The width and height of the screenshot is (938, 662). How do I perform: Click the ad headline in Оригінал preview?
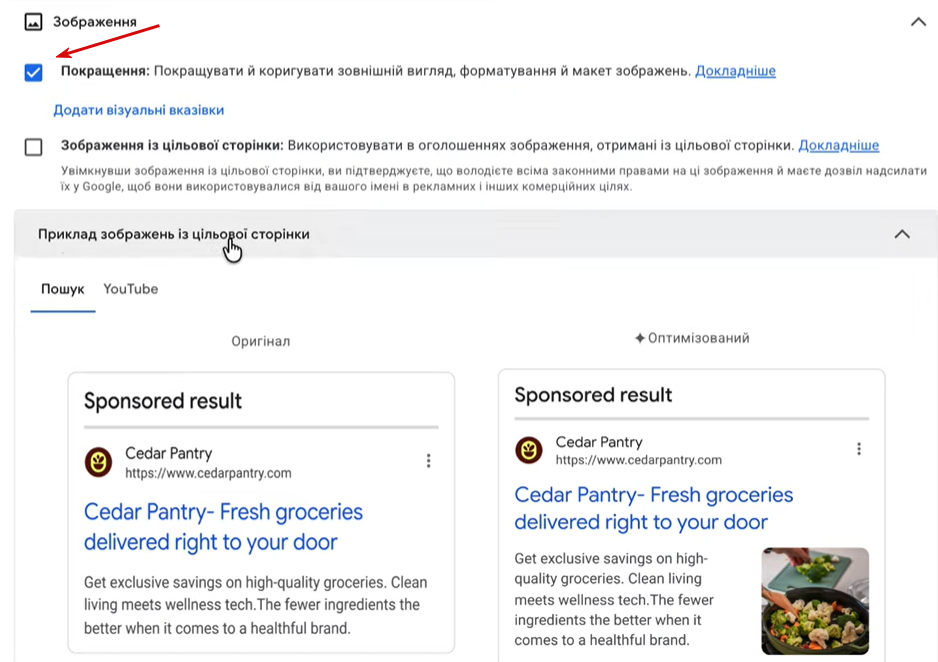pos(223,527)
